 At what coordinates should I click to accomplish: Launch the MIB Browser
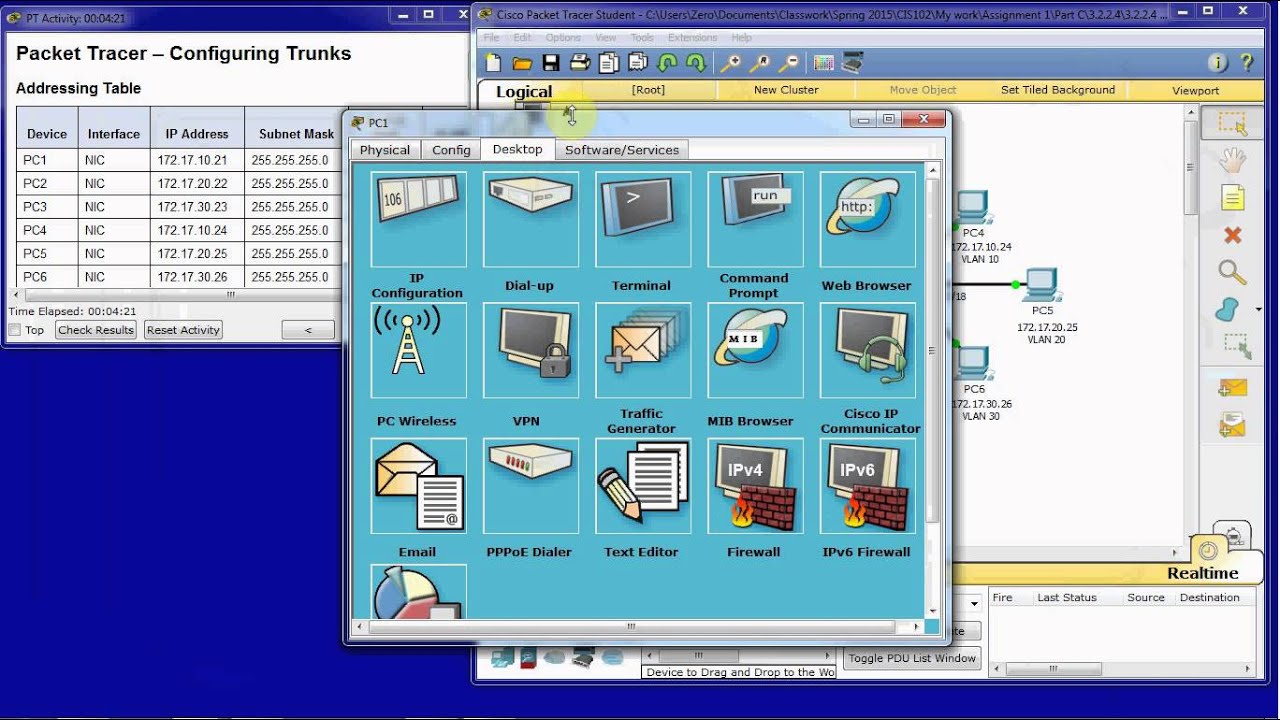(x=754, y=351)
